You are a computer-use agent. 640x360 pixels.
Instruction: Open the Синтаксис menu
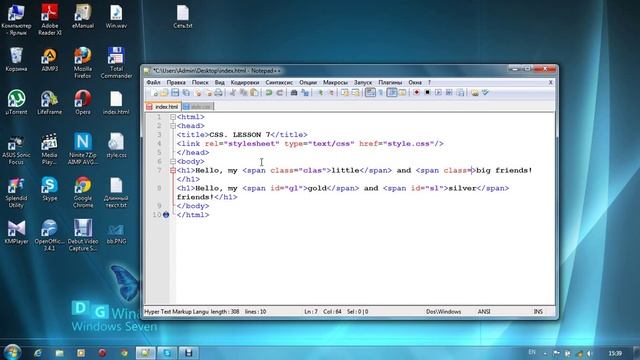[x=279, y=82]
